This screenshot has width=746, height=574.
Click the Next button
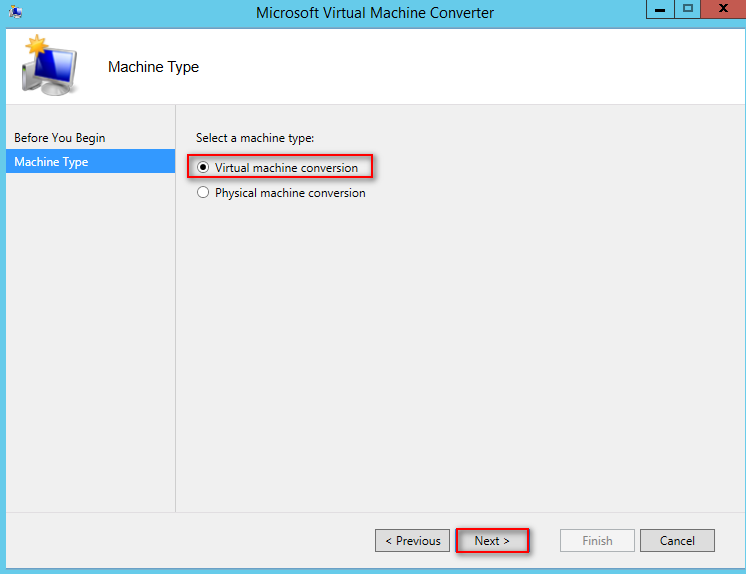[492, 541]
